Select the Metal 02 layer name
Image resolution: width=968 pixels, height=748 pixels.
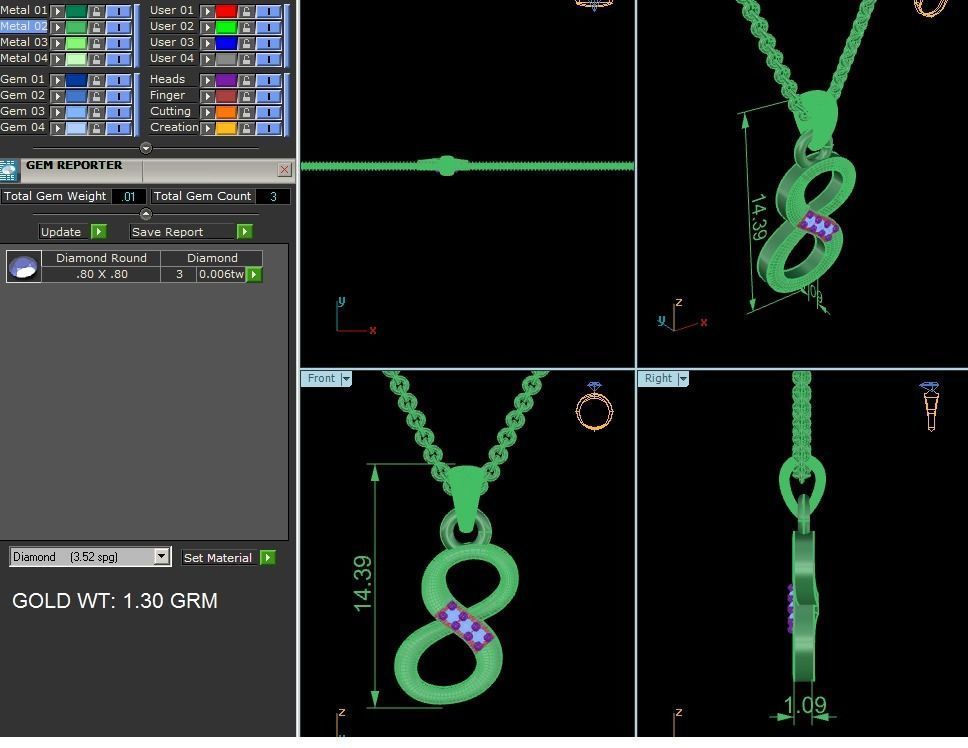[24, 27]
